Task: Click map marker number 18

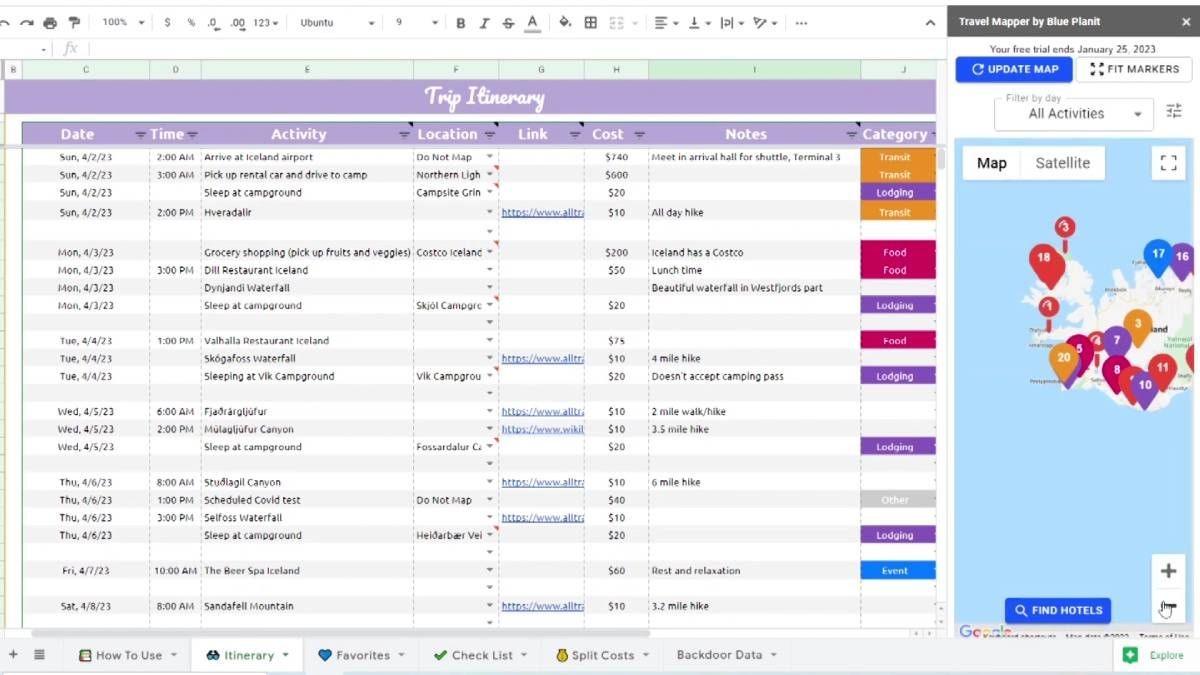Action: tap(1044, 261)
